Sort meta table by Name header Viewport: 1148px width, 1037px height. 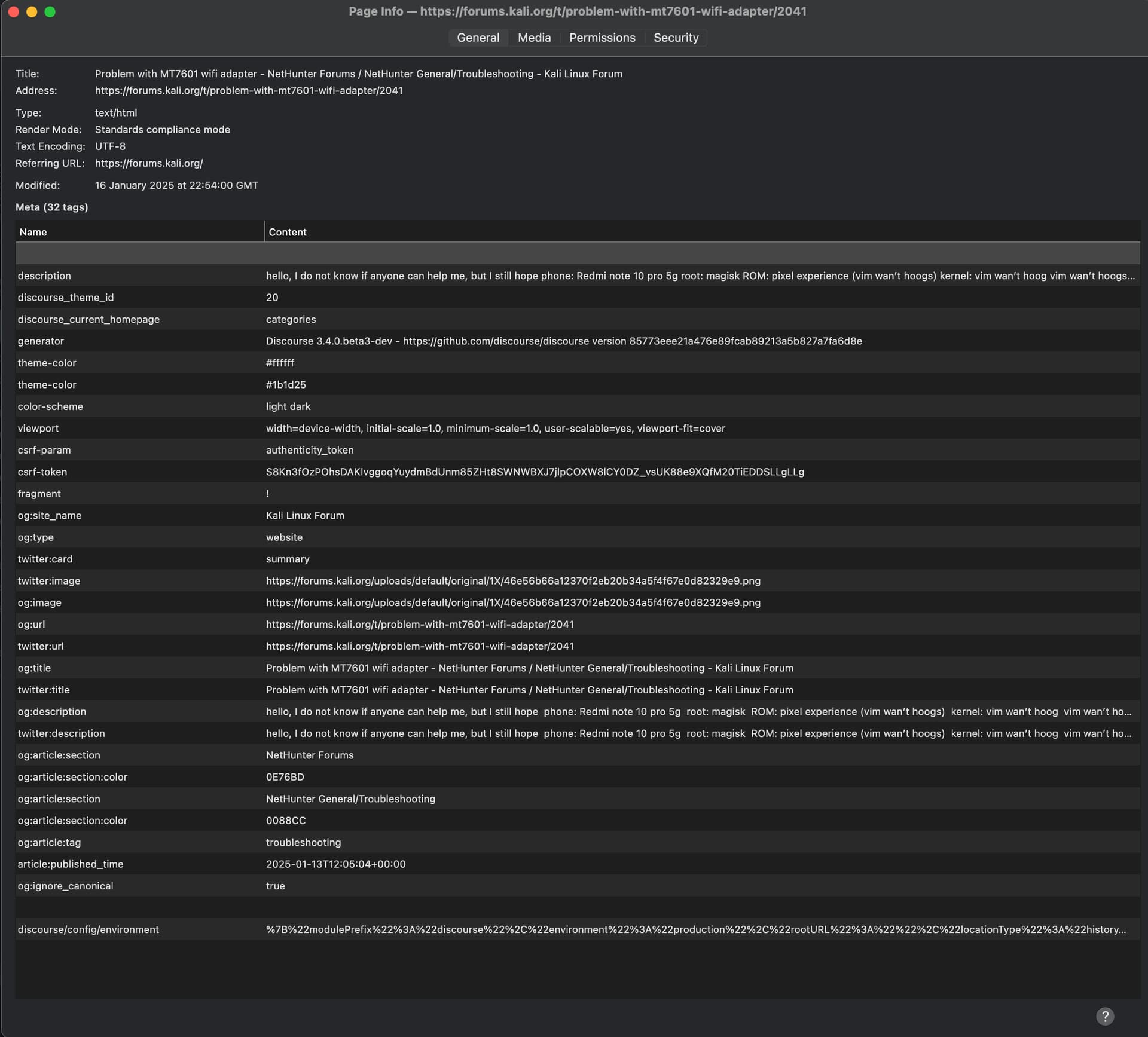click(x=140, y=232)
